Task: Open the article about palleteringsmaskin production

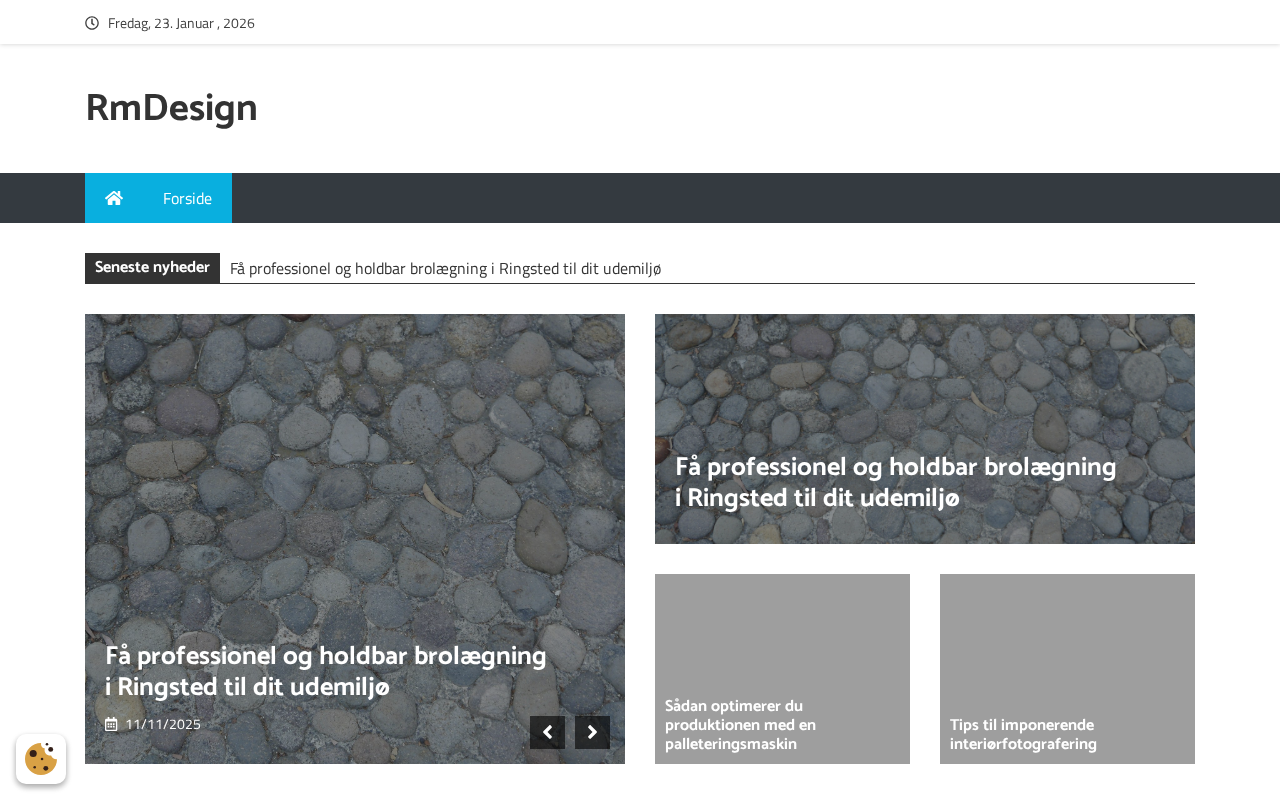Action: coord(740,725)
